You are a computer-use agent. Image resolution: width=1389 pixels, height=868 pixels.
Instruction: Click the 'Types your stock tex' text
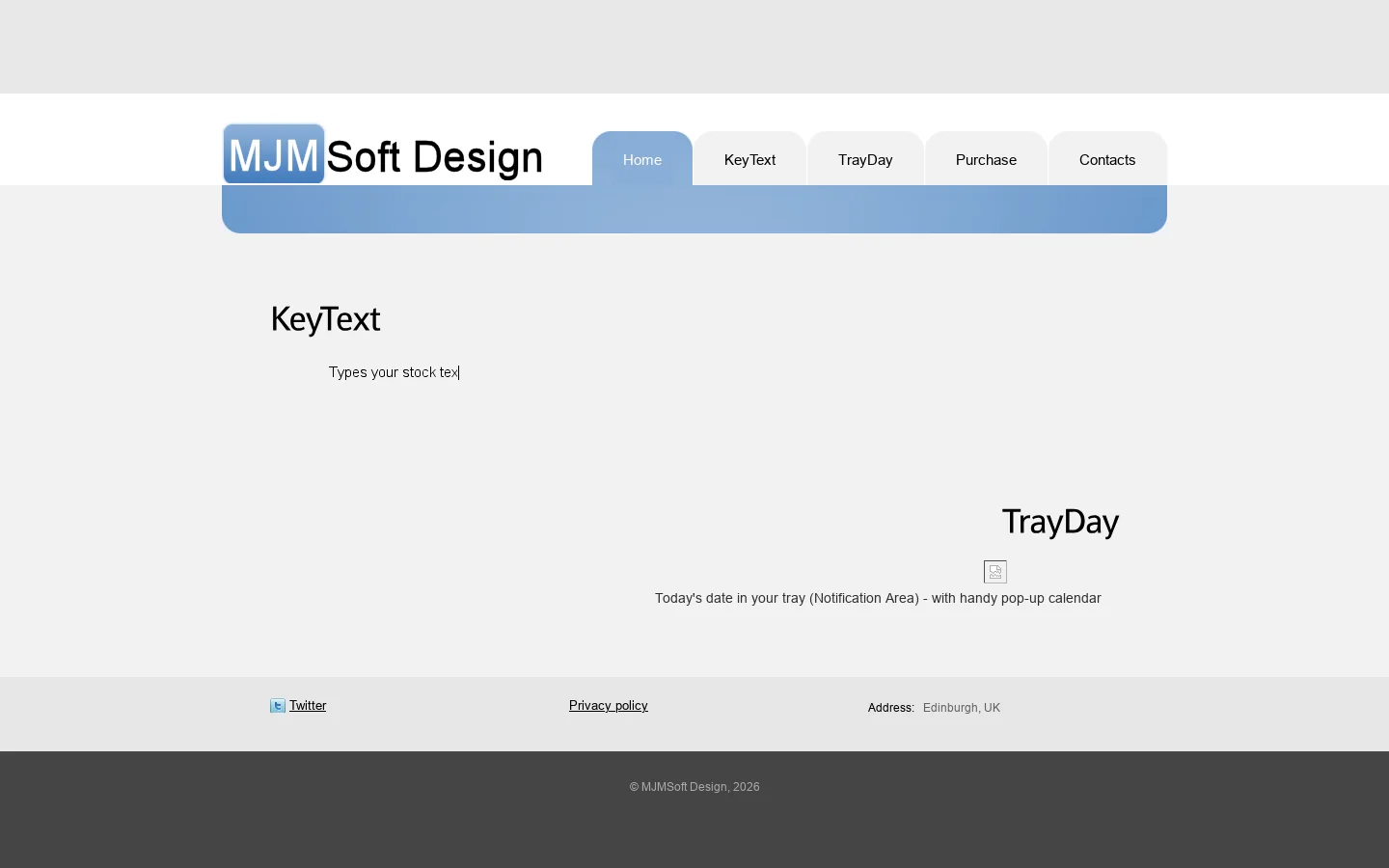point(394,372)
